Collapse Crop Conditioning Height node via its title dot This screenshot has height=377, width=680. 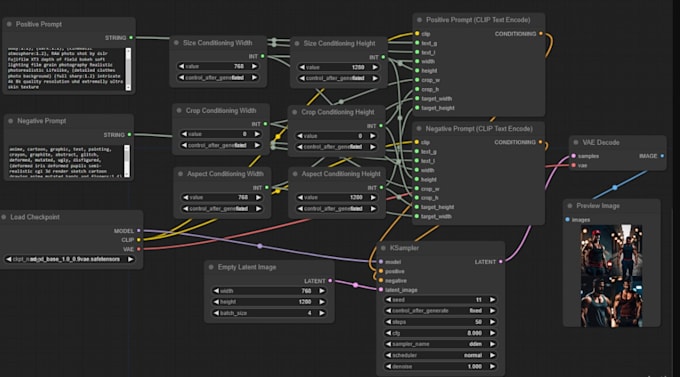(294, 112)
